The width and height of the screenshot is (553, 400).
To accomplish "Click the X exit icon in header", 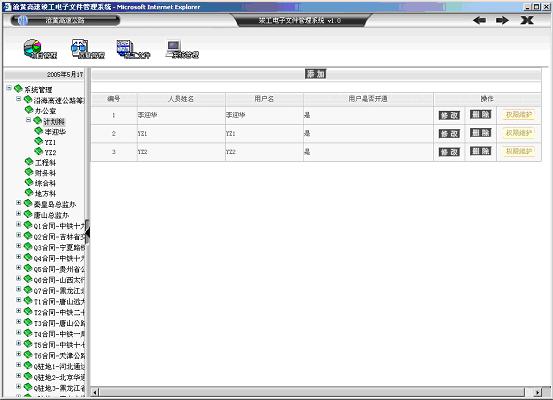I will click(x=527, y=20).
